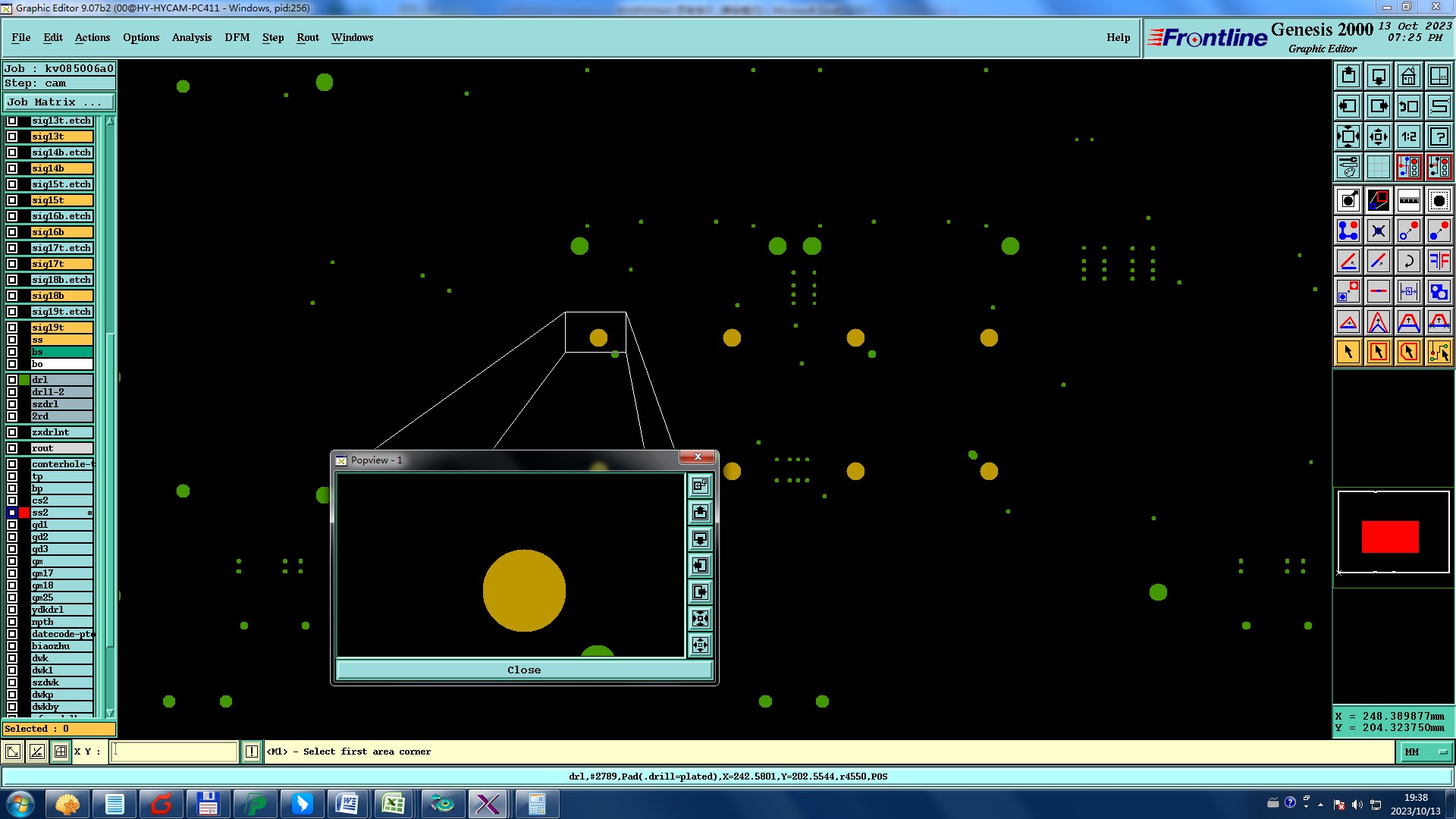Select the bs layer name
Viewport: 1456px width, 819px height.
coord(61,352)
